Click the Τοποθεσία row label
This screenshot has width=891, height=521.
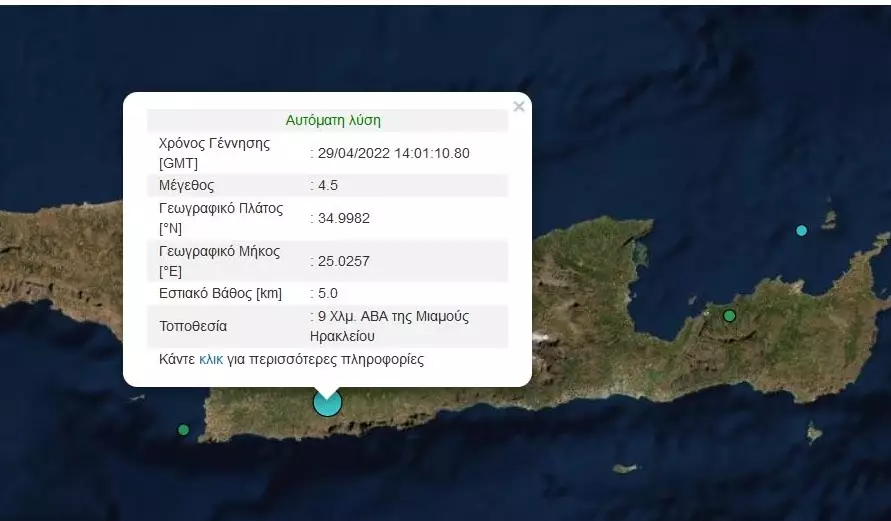193,326
